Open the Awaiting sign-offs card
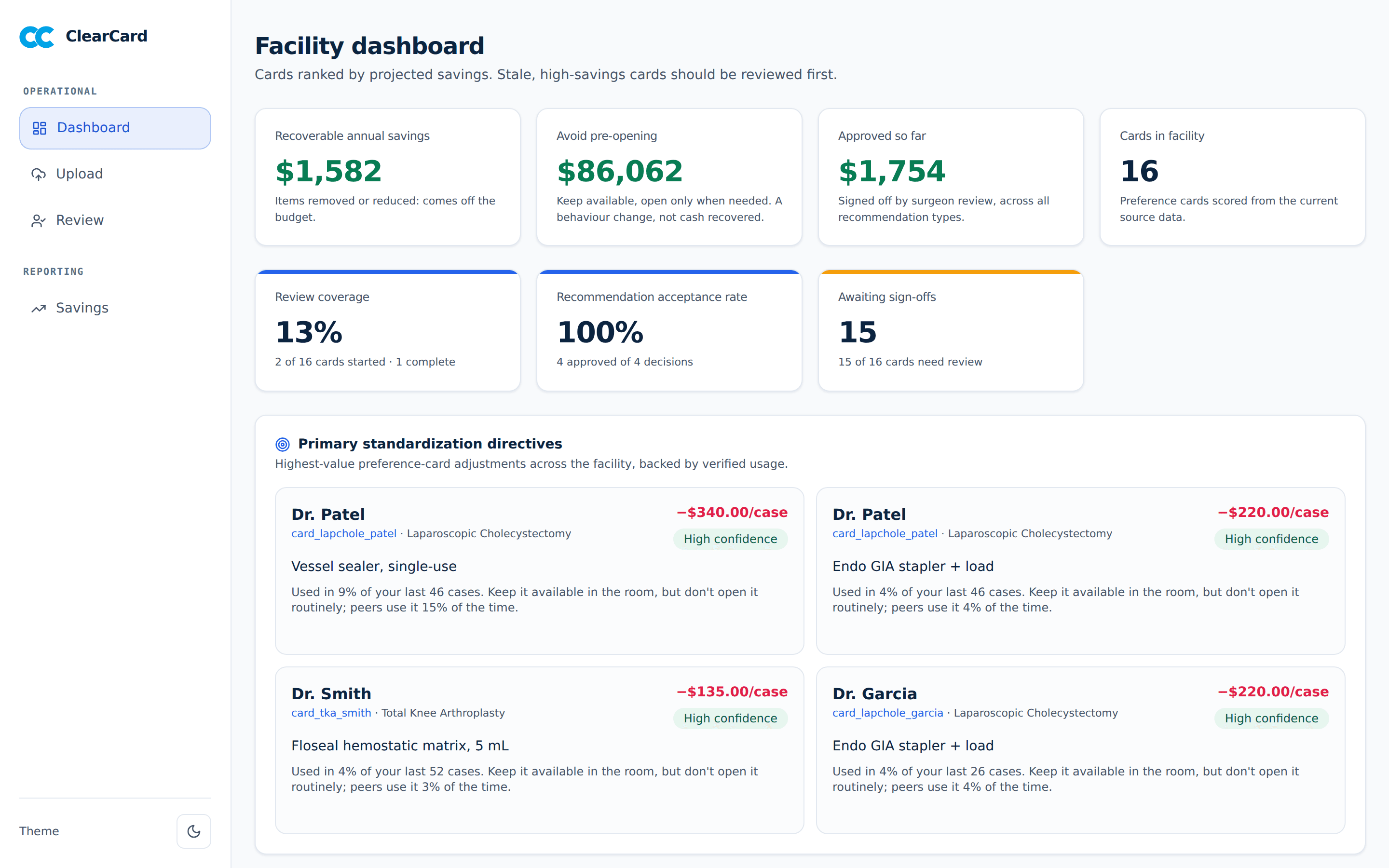Image resolution: width=1389 pixels, height=868 pixels. (951, 331)
